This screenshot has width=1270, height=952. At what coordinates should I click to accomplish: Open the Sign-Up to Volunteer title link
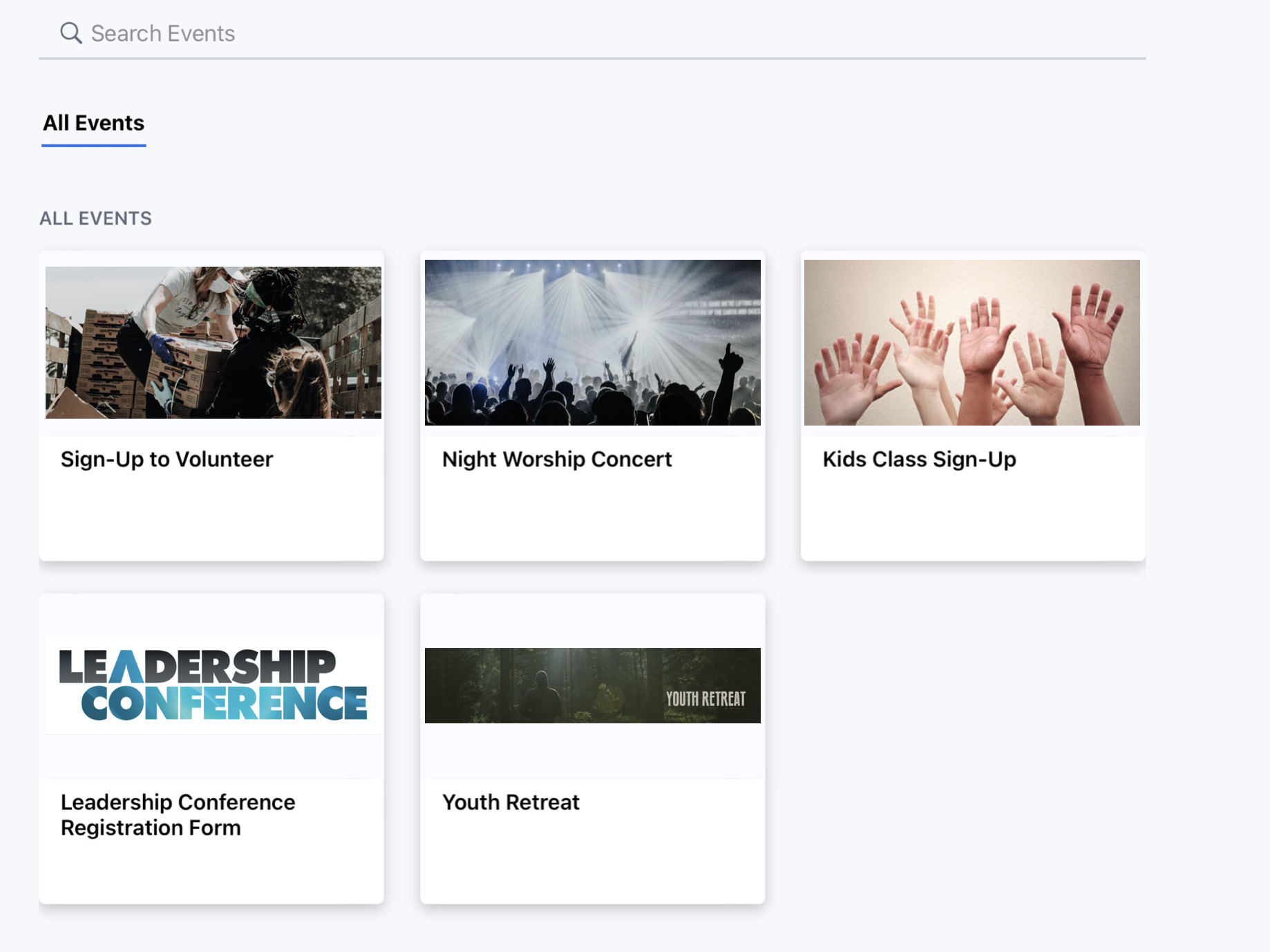click(167, 459)
